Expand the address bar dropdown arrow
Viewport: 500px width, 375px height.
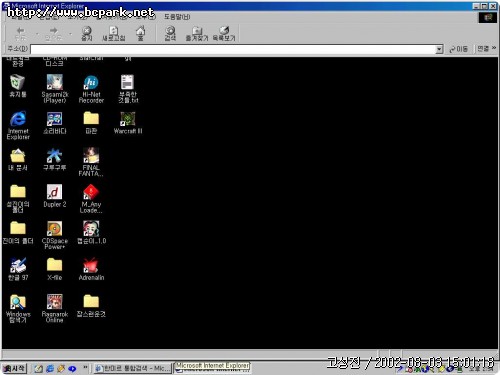pos(439,49)
